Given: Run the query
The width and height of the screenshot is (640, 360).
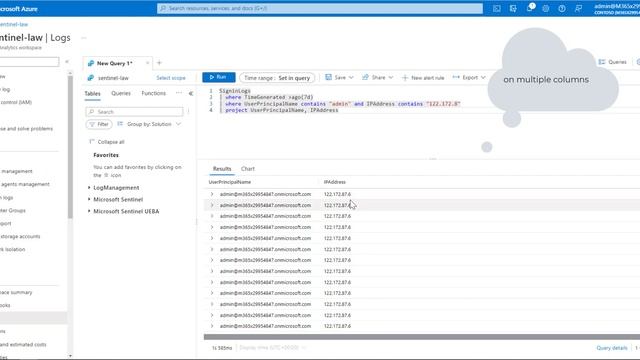Looking at the screenshot, I should tap(219, 77).
